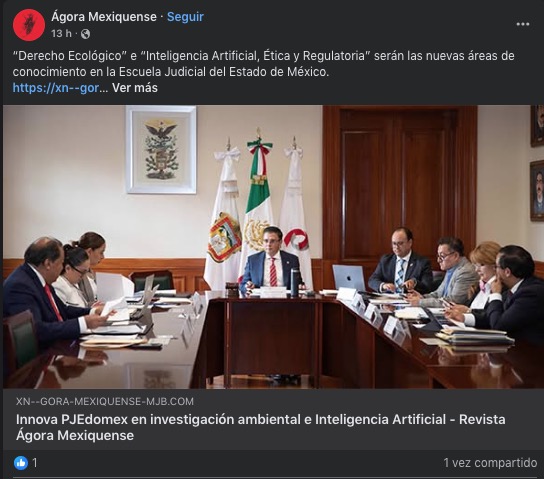Expand post text with Ver más
Viewport: 544px width, 479px height.
[x=135, y=88]
